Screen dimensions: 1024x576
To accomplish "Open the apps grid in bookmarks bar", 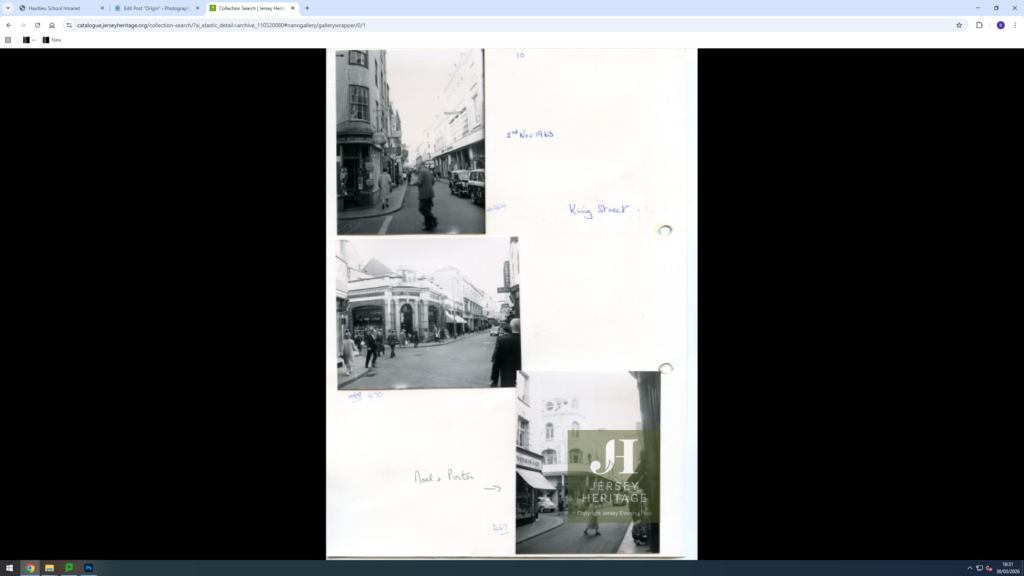I will 9,40.
